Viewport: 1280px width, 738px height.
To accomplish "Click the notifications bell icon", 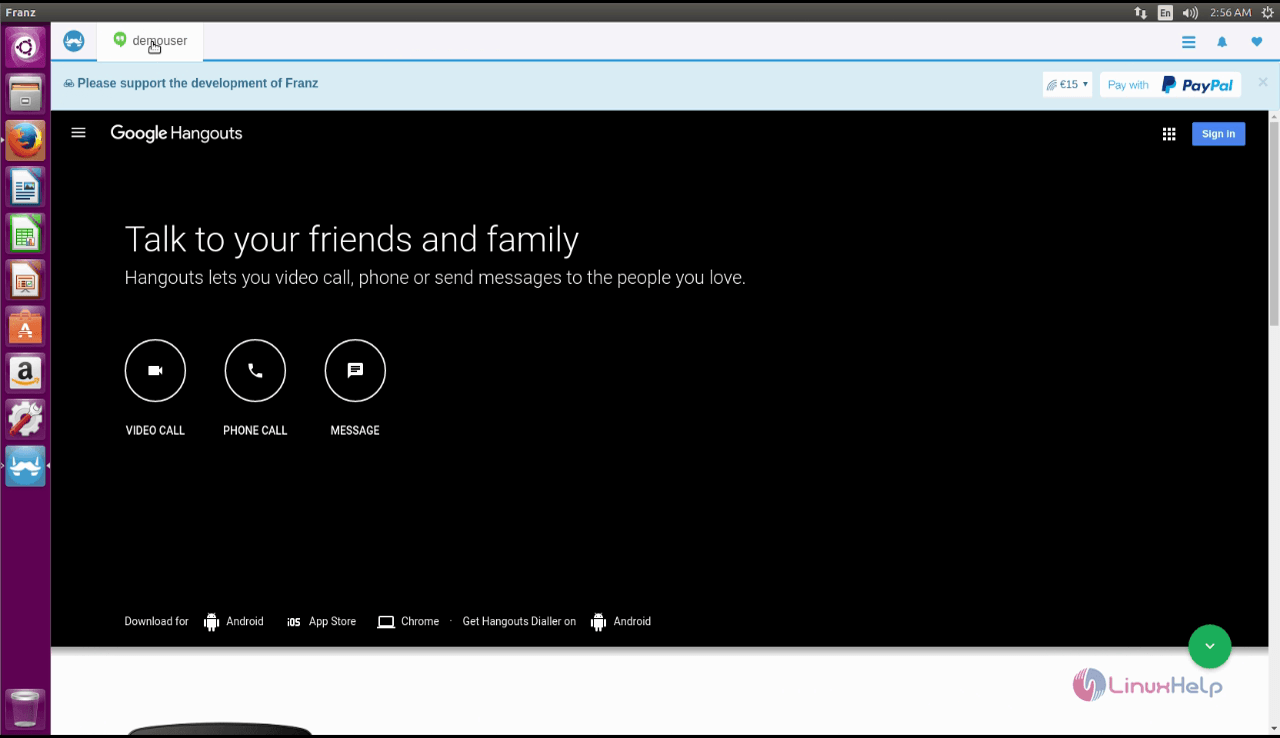I will click(1222, 42).
